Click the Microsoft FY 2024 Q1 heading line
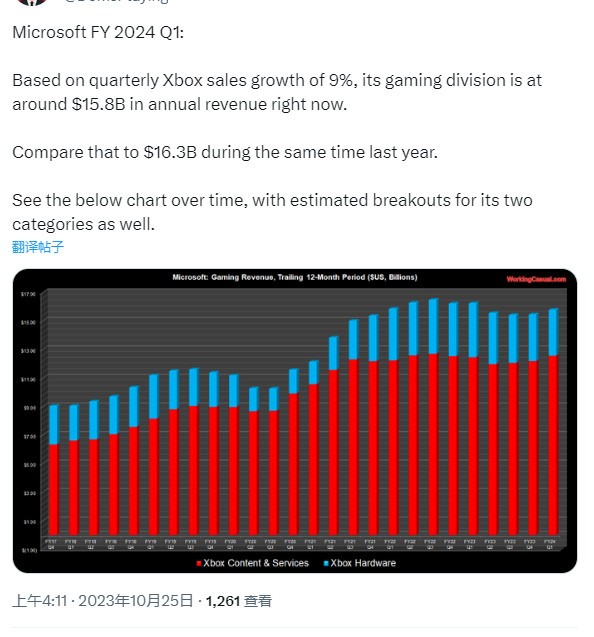The image size is (594, 637). [98, 32]
